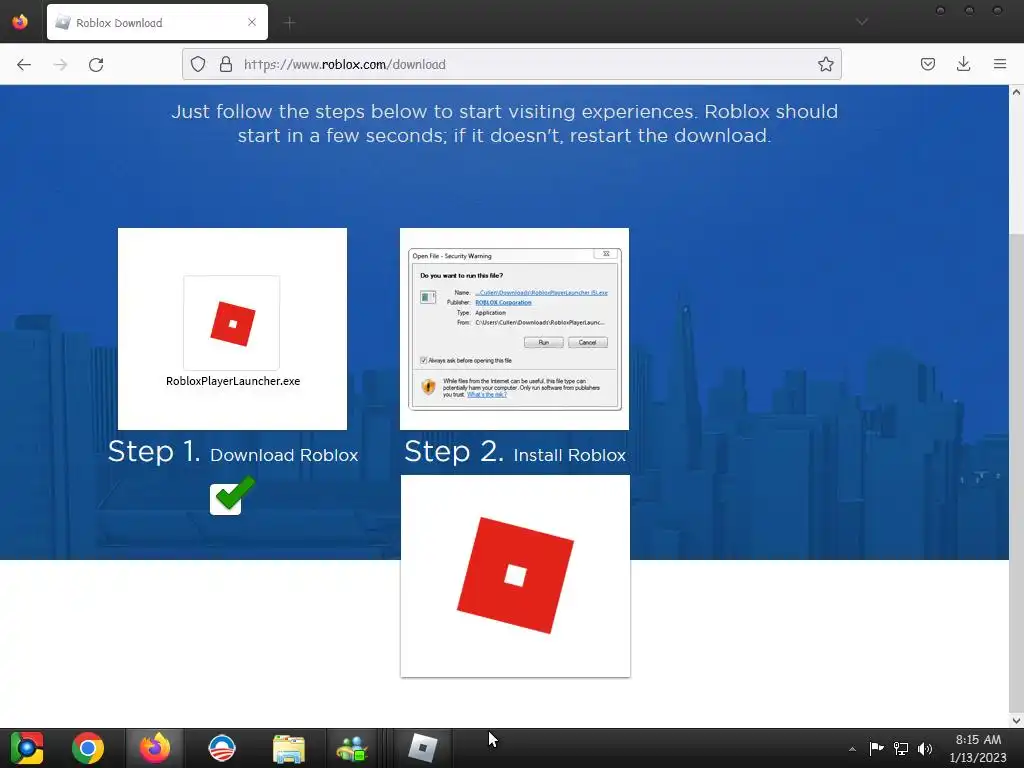Image resolution: width=1024 pixels, height=768 pixels.
Task: Click the page scrollbar down arrow
Action: coord(1016,721)
